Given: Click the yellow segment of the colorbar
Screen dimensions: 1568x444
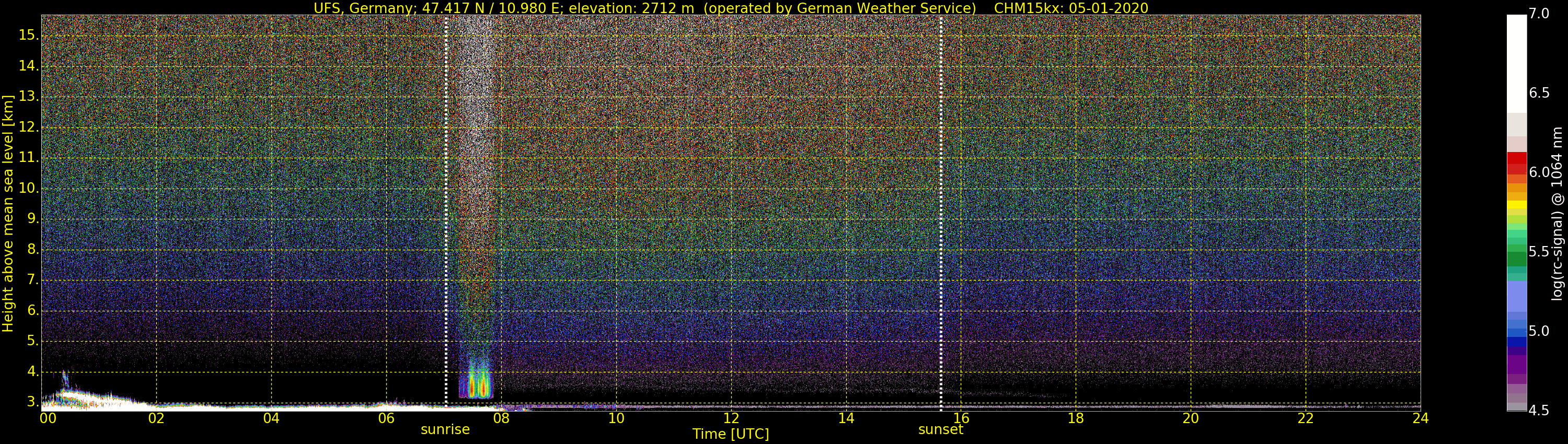Looking at the screenshot, I should click(x=1516, y=204).
